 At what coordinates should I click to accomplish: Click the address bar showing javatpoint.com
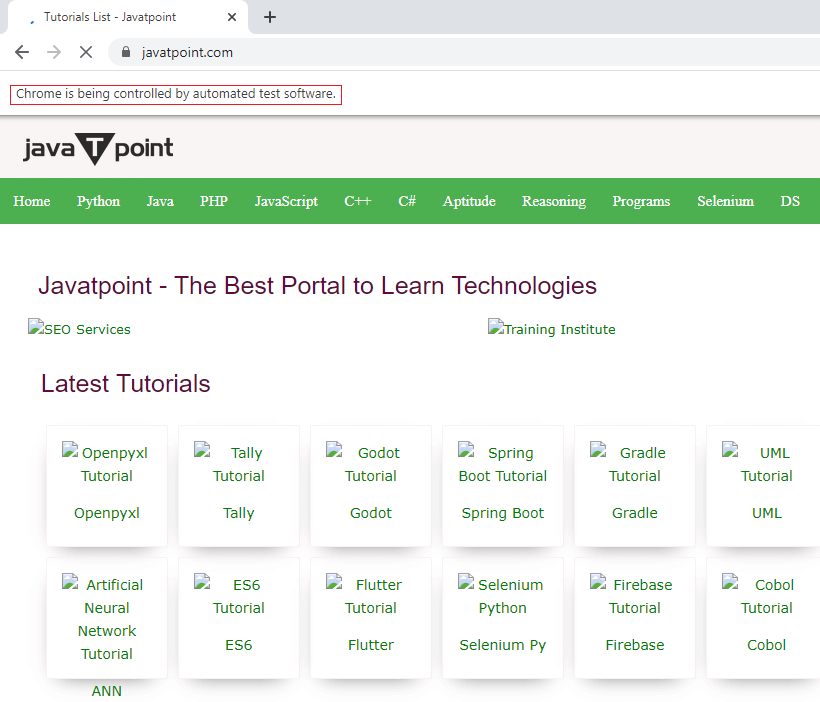(400, 52)
